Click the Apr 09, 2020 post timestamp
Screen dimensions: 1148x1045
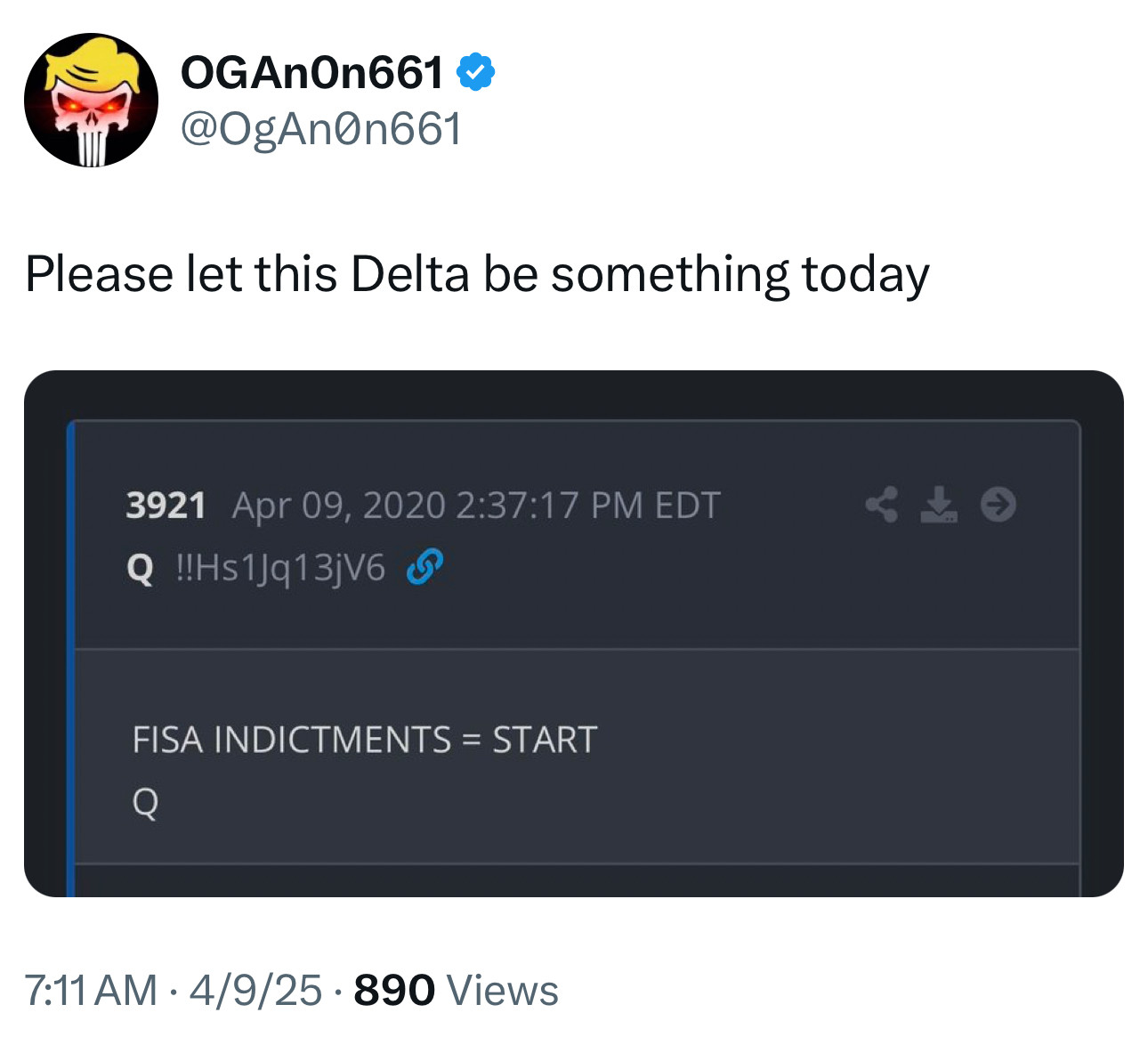[475, 506]
